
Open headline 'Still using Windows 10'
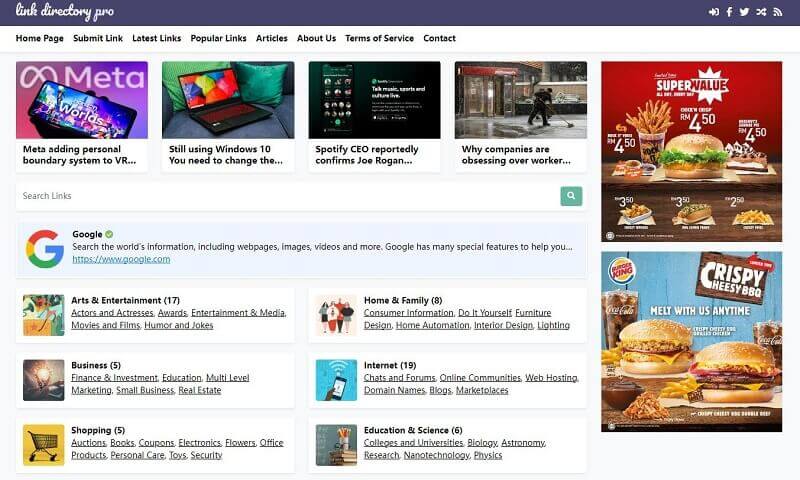(226, 155)
